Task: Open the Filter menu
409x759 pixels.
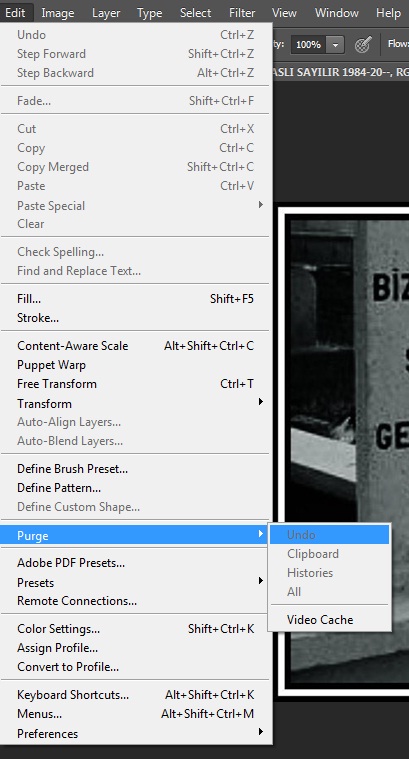Action: pyautogui.click(x=242, y=13)
